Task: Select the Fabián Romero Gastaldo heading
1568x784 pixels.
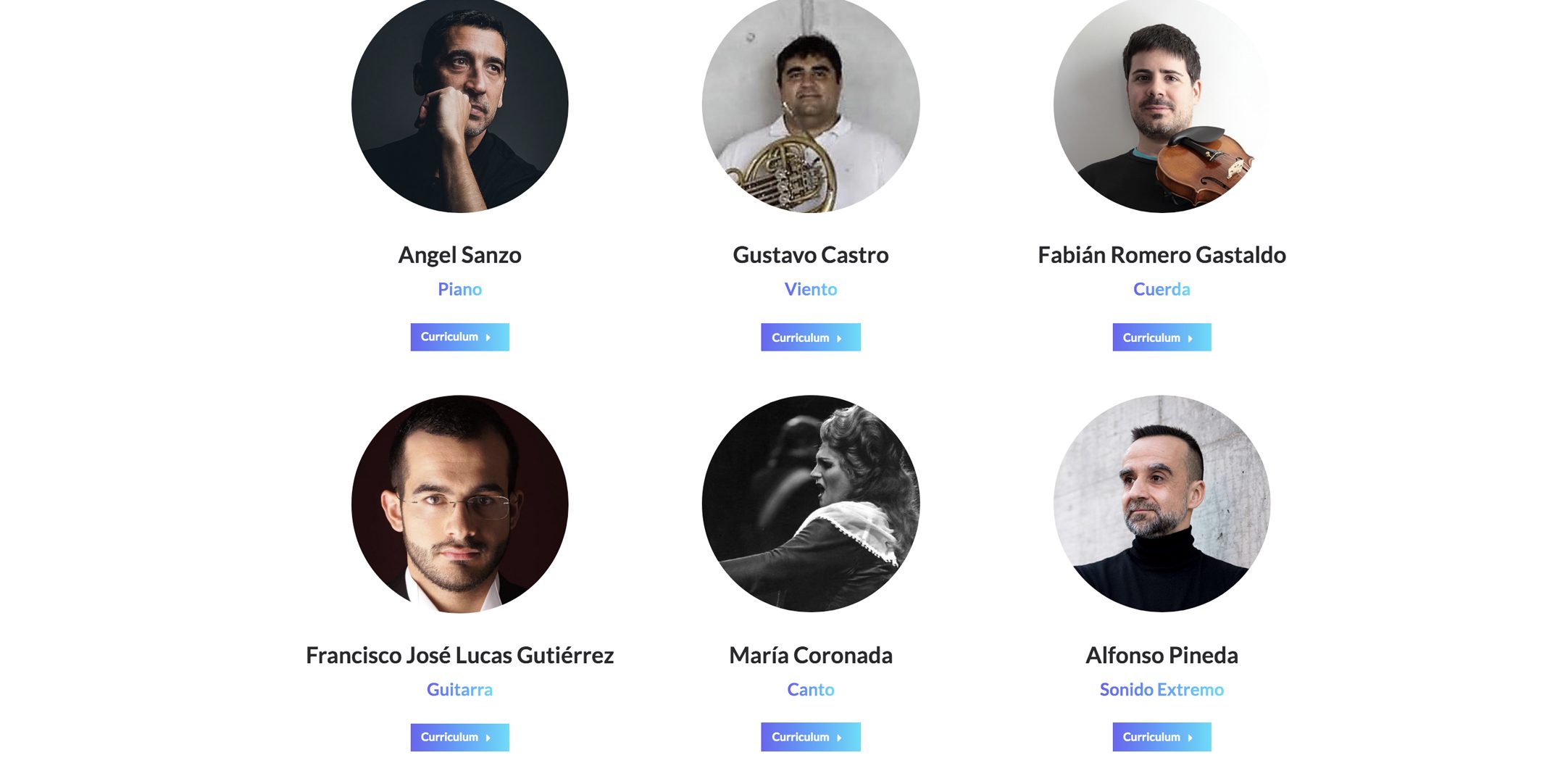Action: click(1162, 255)
